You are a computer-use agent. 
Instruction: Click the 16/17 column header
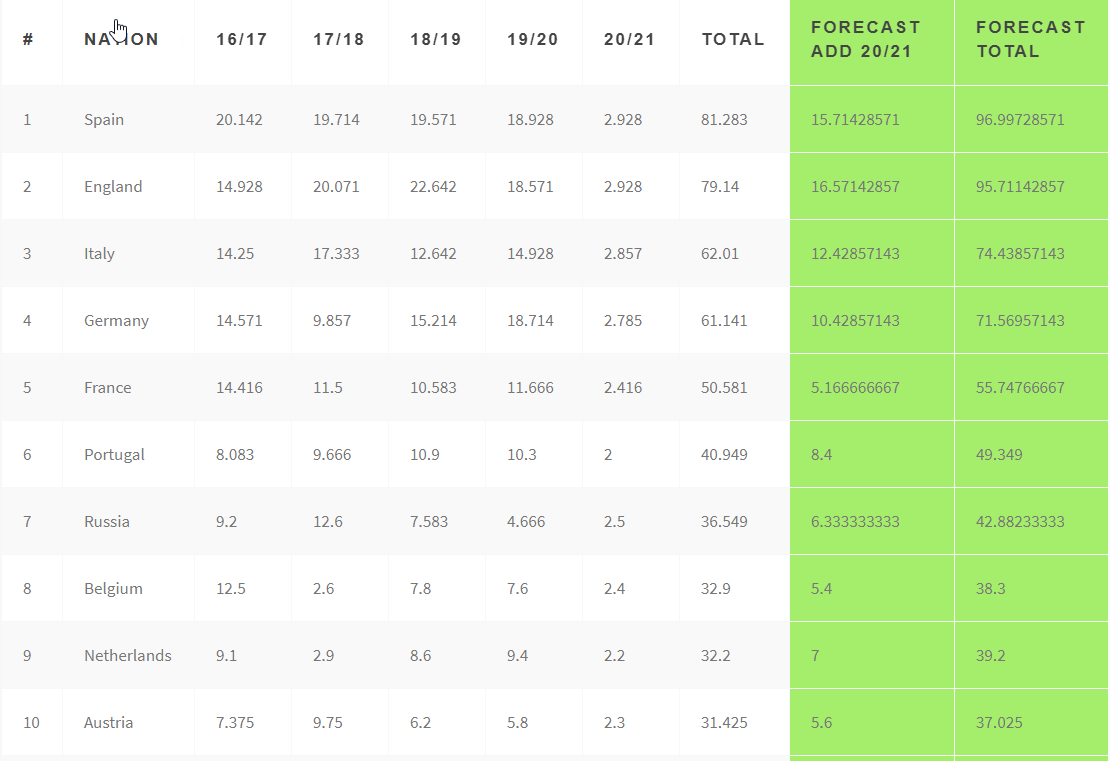241,39
